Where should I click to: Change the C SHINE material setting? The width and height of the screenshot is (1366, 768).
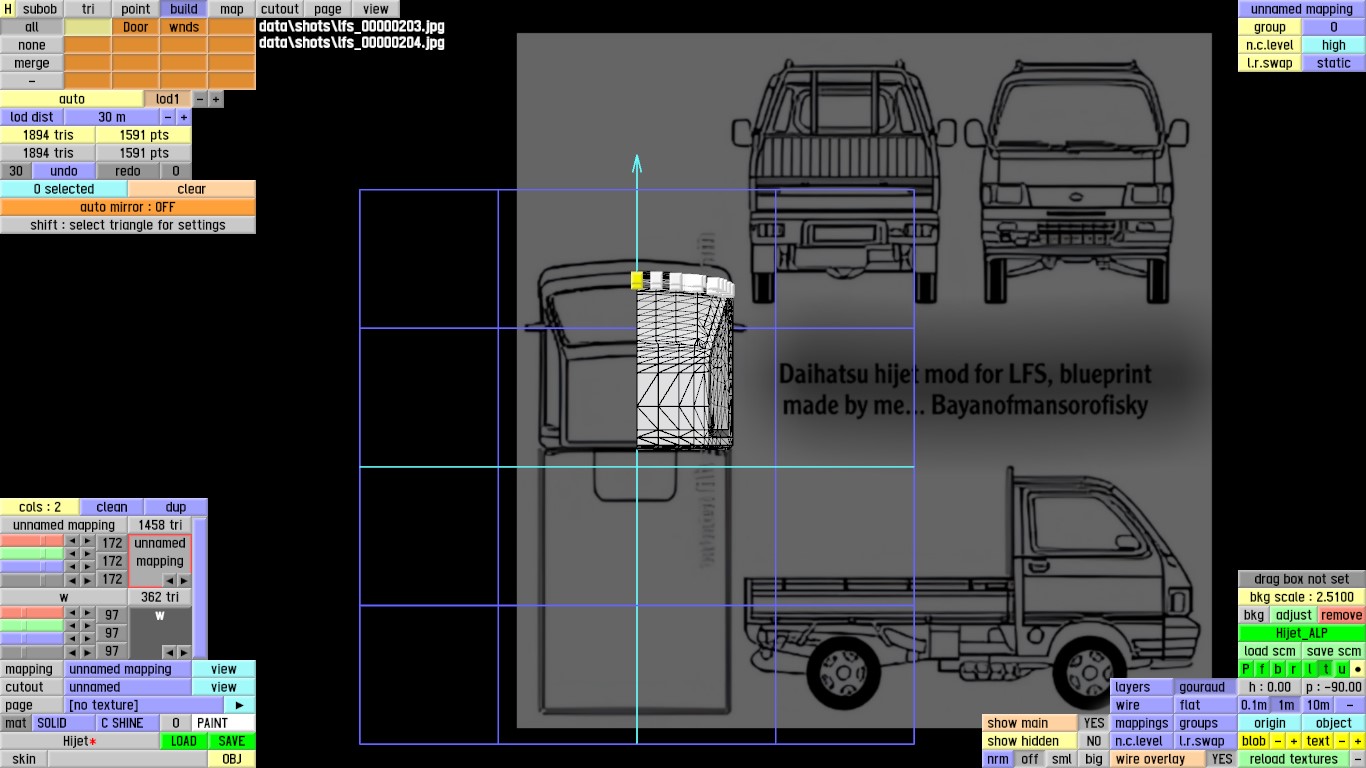128,723
